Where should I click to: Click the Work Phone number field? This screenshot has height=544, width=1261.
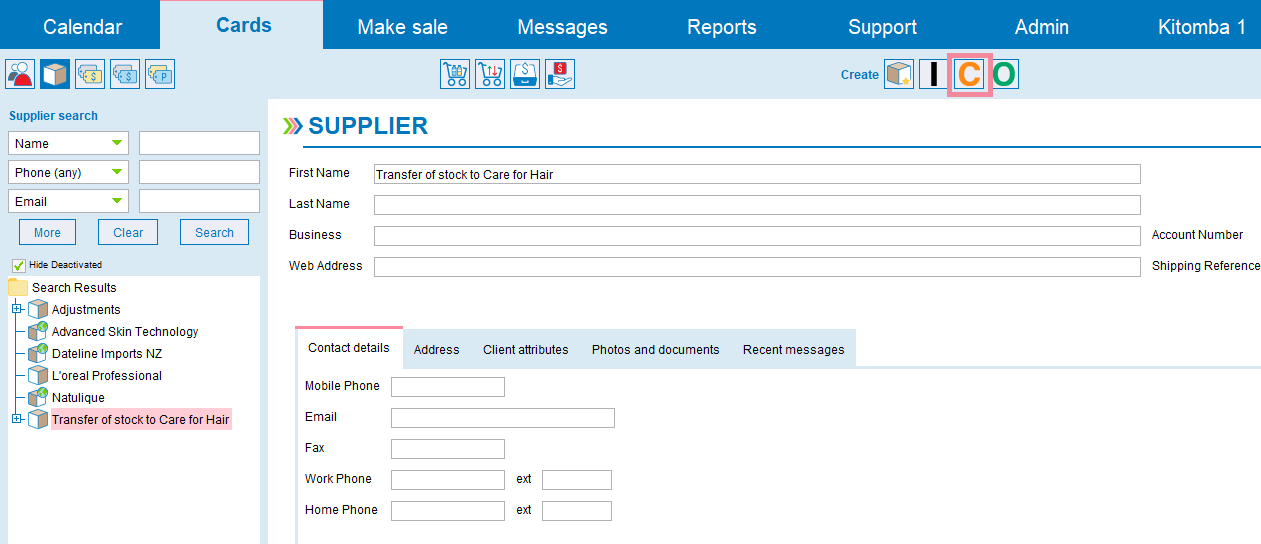448,480
